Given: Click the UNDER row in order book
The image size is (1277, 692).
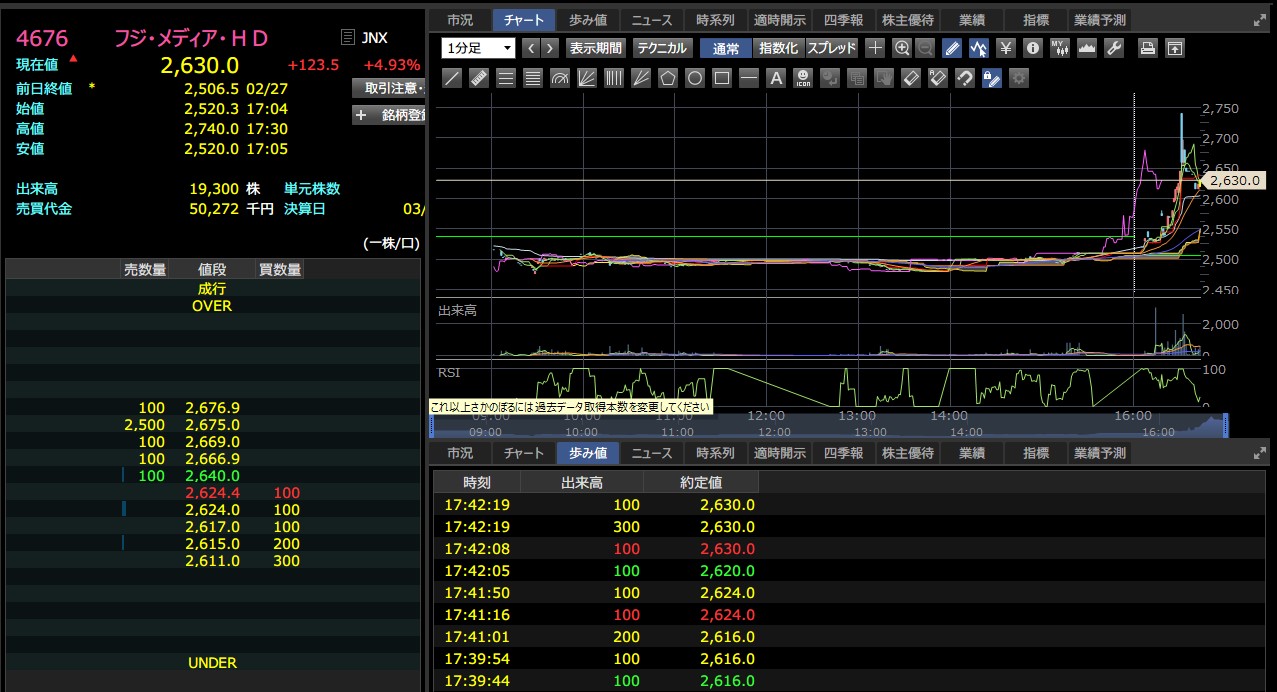Looking at the screenshot, I should coord(212,663).
